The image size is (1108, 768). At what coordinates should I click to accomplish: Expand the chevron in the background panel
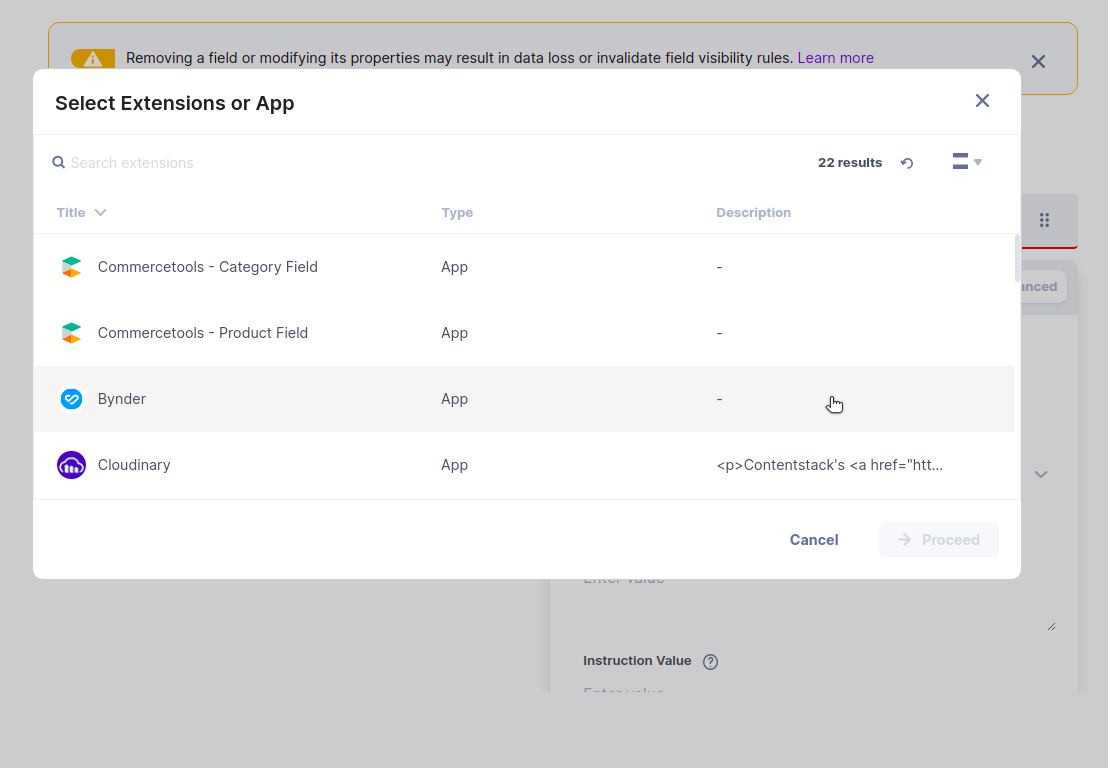pyautogui.click(x=1041, y=474)
